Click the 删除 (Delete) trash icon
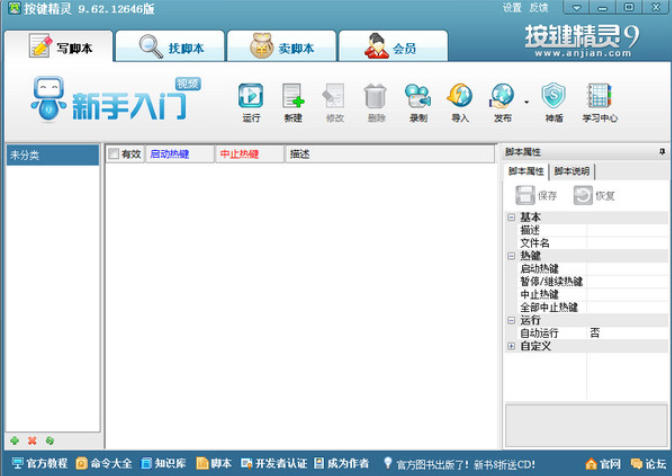The height and width of the screenshot is (476, 672). tap(376, 102)
